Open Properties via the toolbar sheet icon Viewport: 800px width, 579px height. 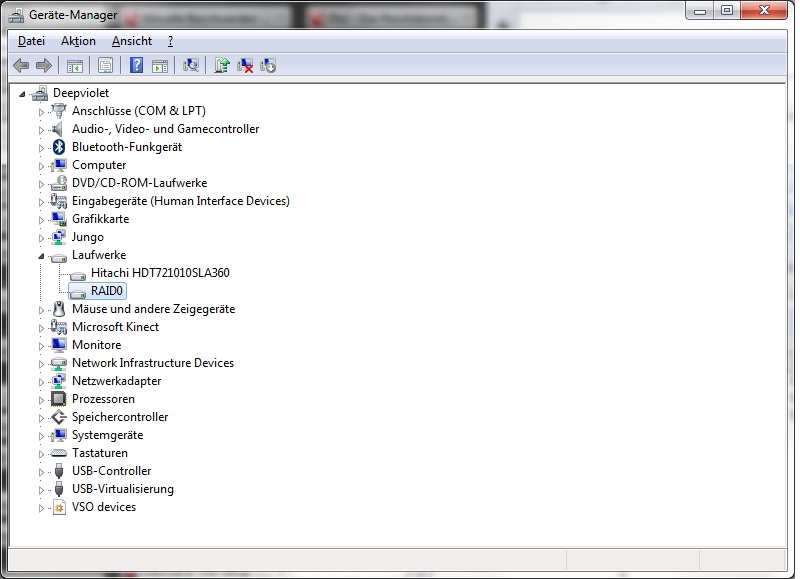click(x=105, y=65)
